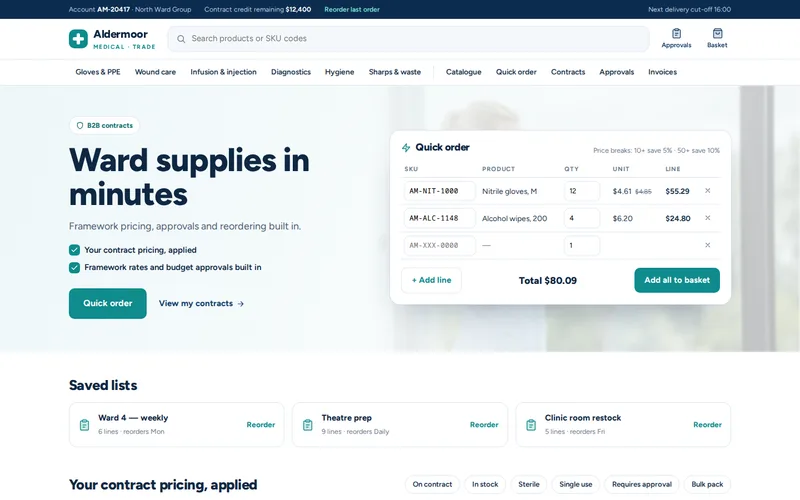800x500 pixels.
Task: Open Wound care category
Action: 155,72
